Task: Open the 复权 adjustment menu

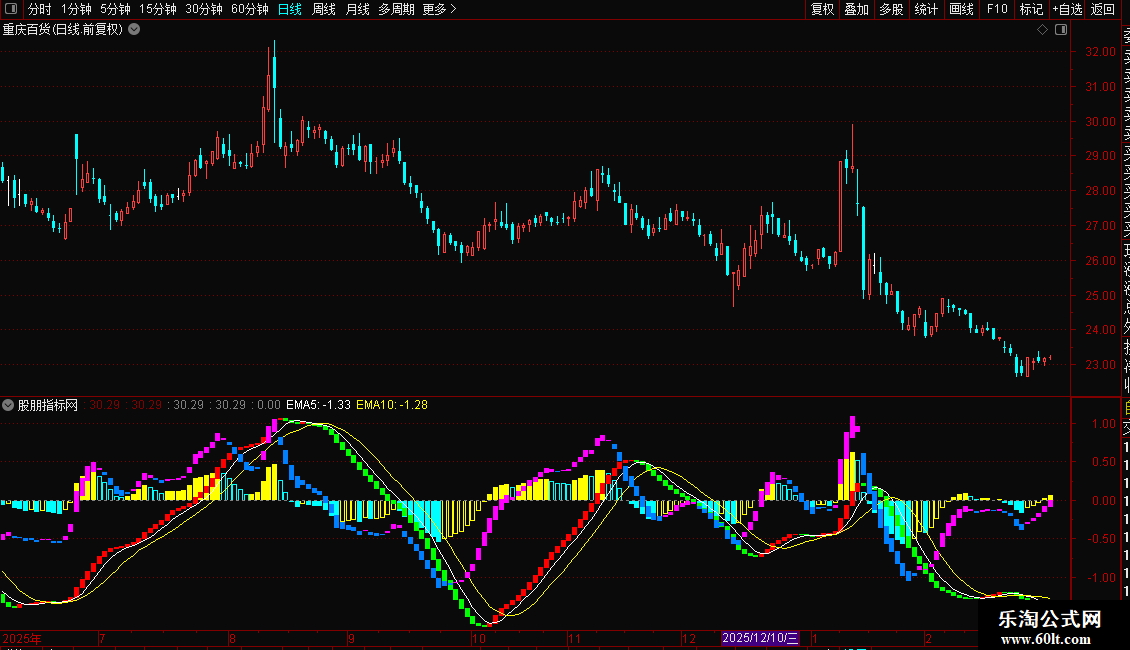Action: [x=822, y=9]
